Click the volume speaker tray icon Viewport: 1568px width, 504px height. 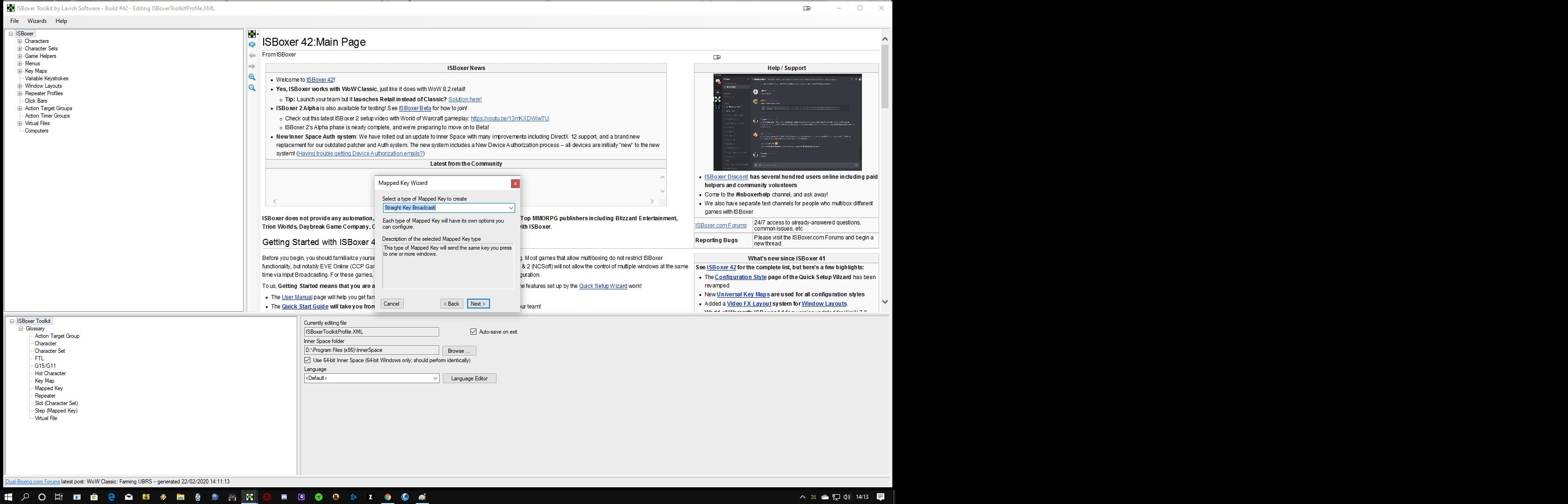point(847,497)
